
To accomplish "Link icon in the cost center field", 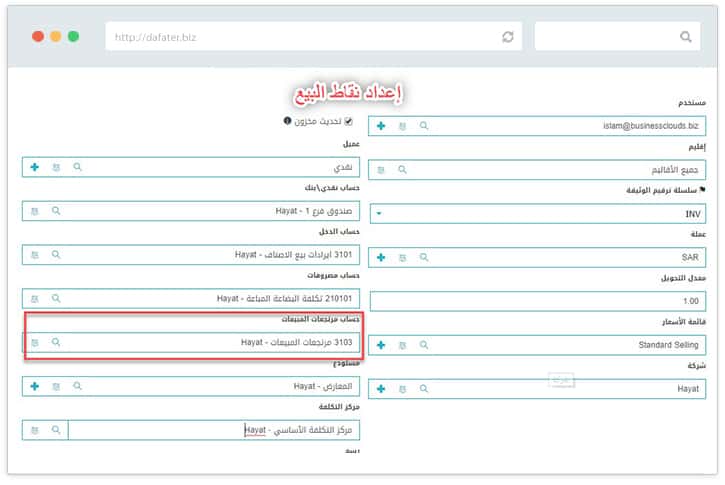I will coord(35,430).
